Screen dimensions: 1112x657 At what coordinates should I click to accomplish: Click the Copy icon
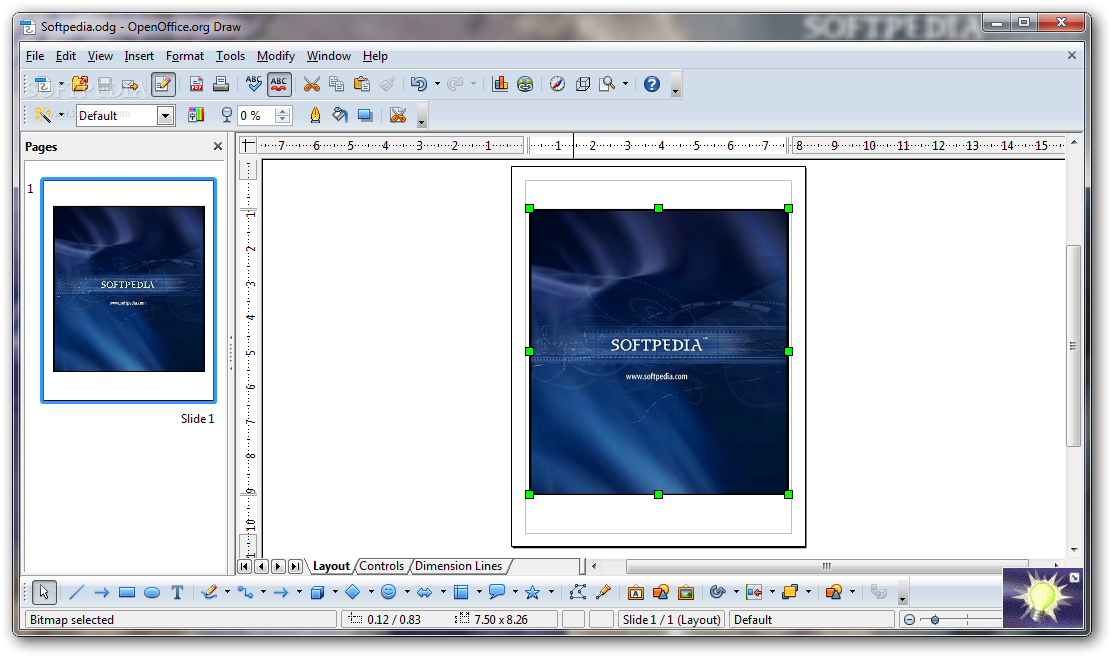tap(337, 84)
